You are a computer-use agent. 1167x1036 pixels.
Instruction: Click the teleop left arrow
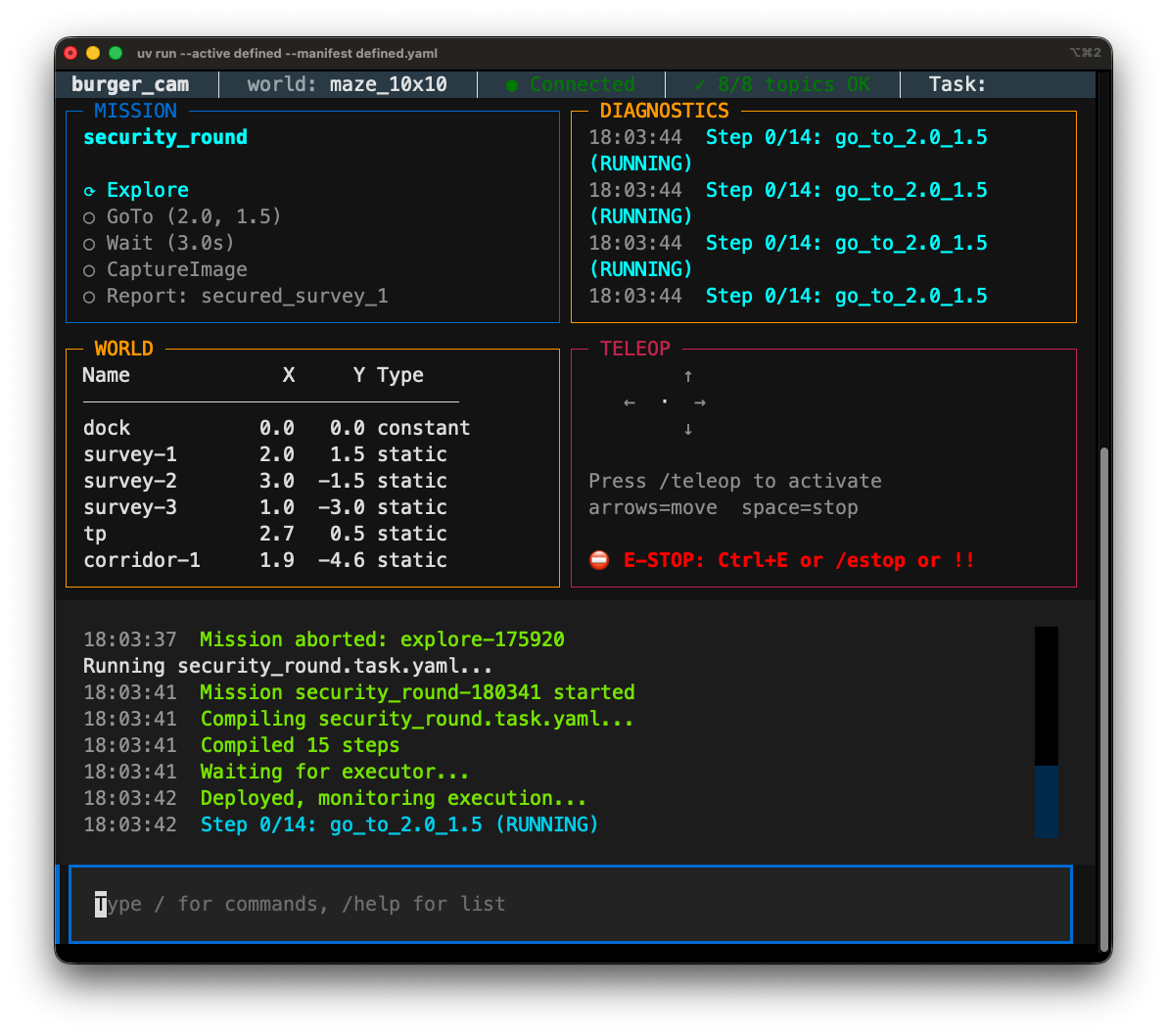click(629, 402)
